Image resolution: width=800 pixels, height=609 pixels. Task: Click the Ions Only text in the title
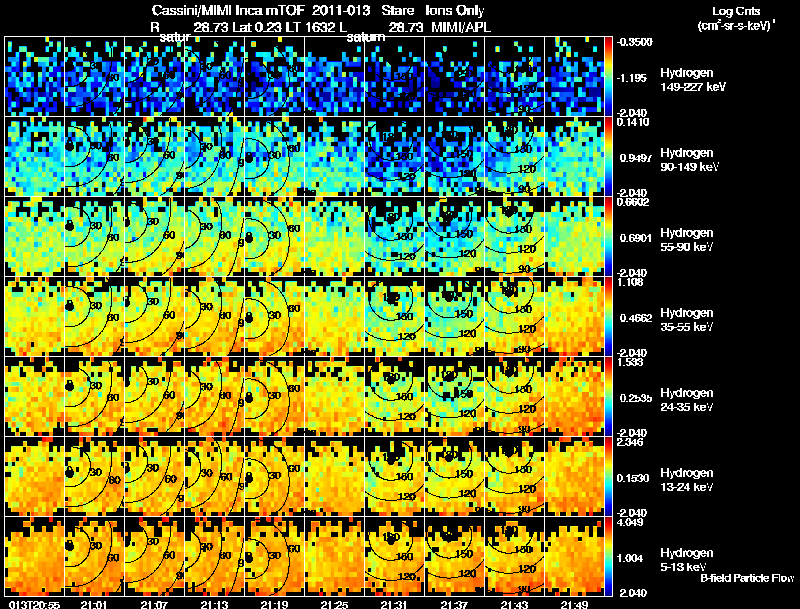click(x=455, y=11)
